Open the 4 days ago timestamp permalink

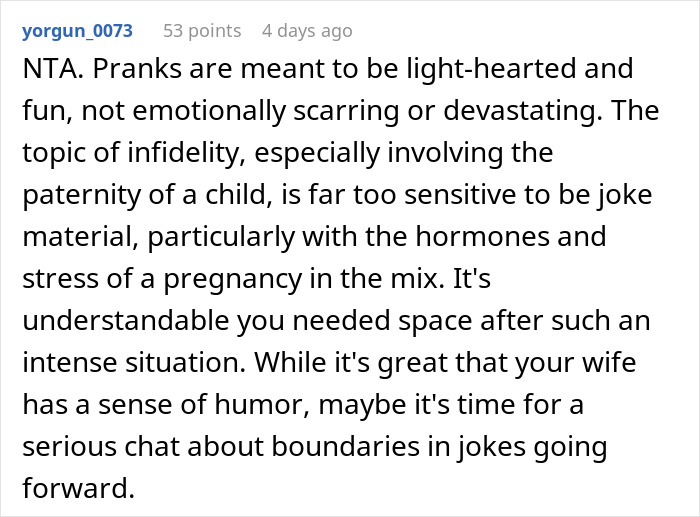click(x=307, y=31)
